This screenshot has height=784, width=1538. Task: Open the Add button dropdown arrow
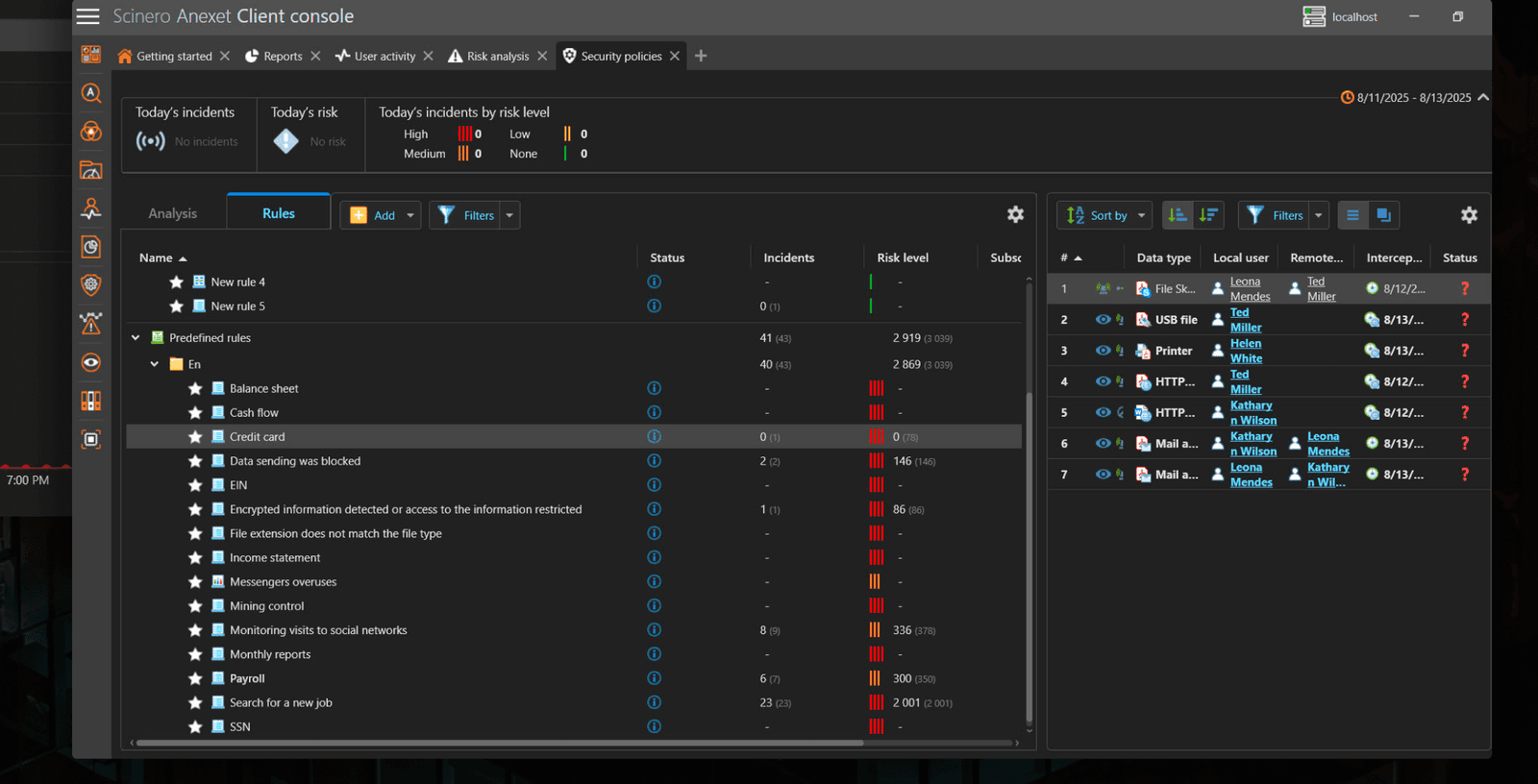pos(410,215)
